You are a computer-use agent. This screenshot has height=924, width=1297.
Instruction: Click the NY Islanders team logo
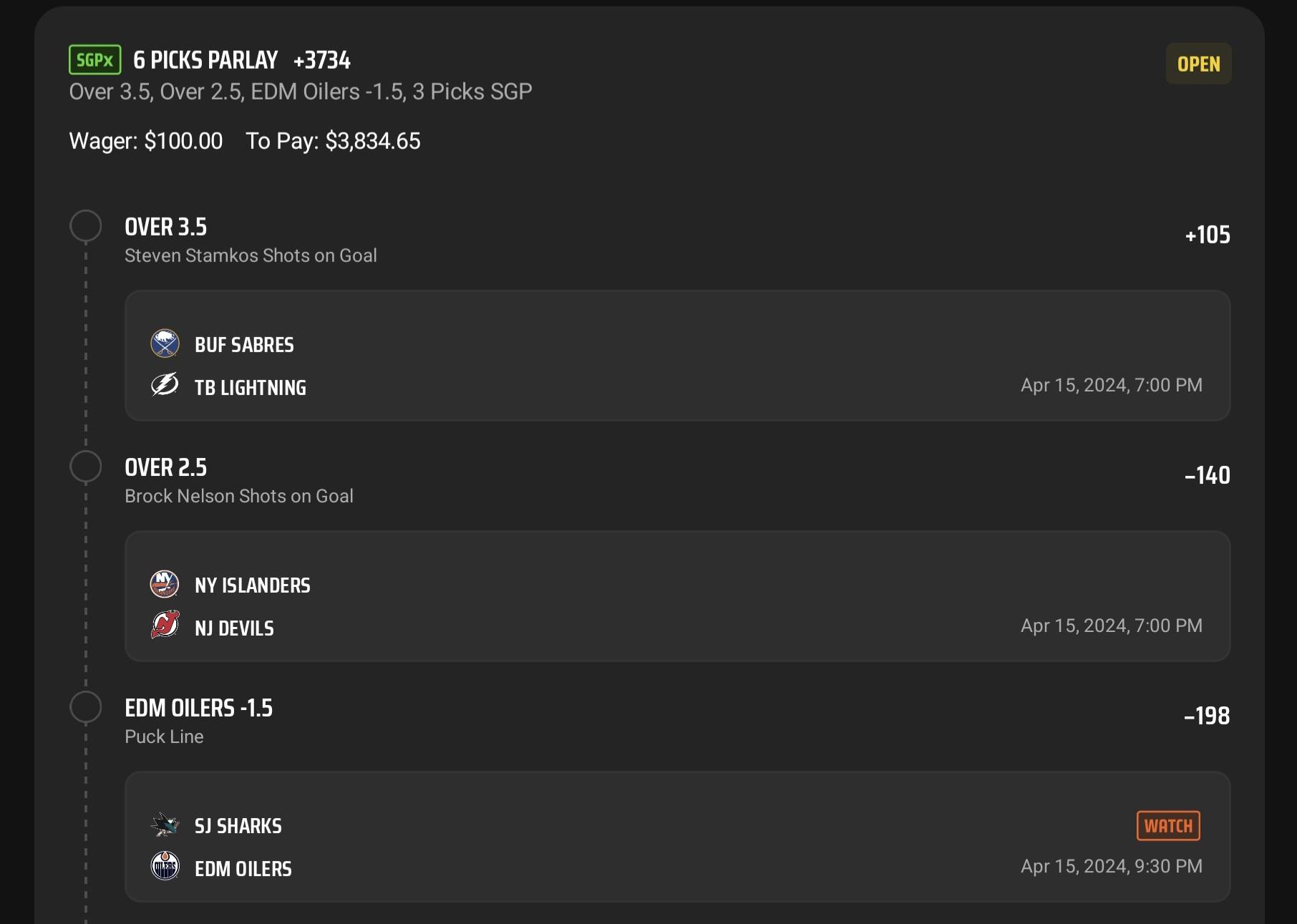165,584
